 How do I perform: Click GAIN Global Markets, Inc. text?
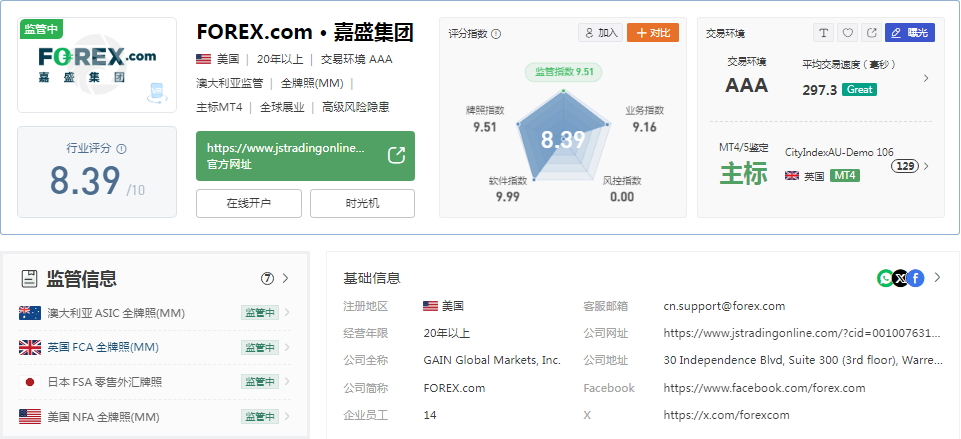(492, 361)
